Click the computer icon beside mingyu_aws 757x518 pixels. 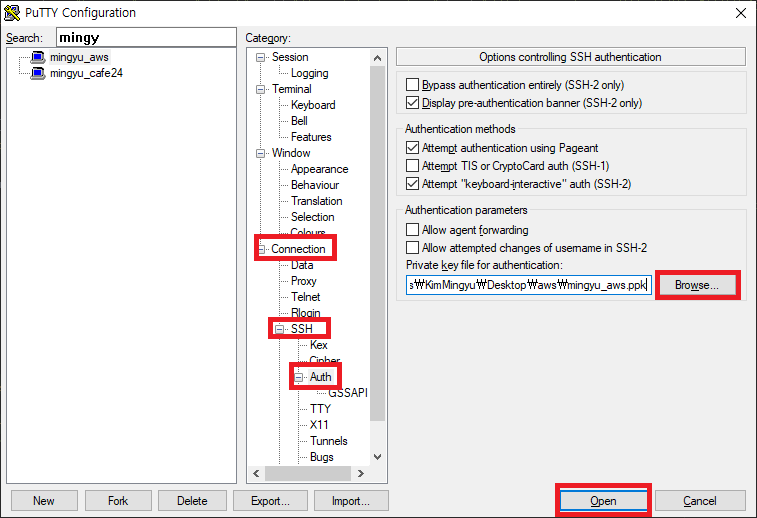tap(38, 57)
